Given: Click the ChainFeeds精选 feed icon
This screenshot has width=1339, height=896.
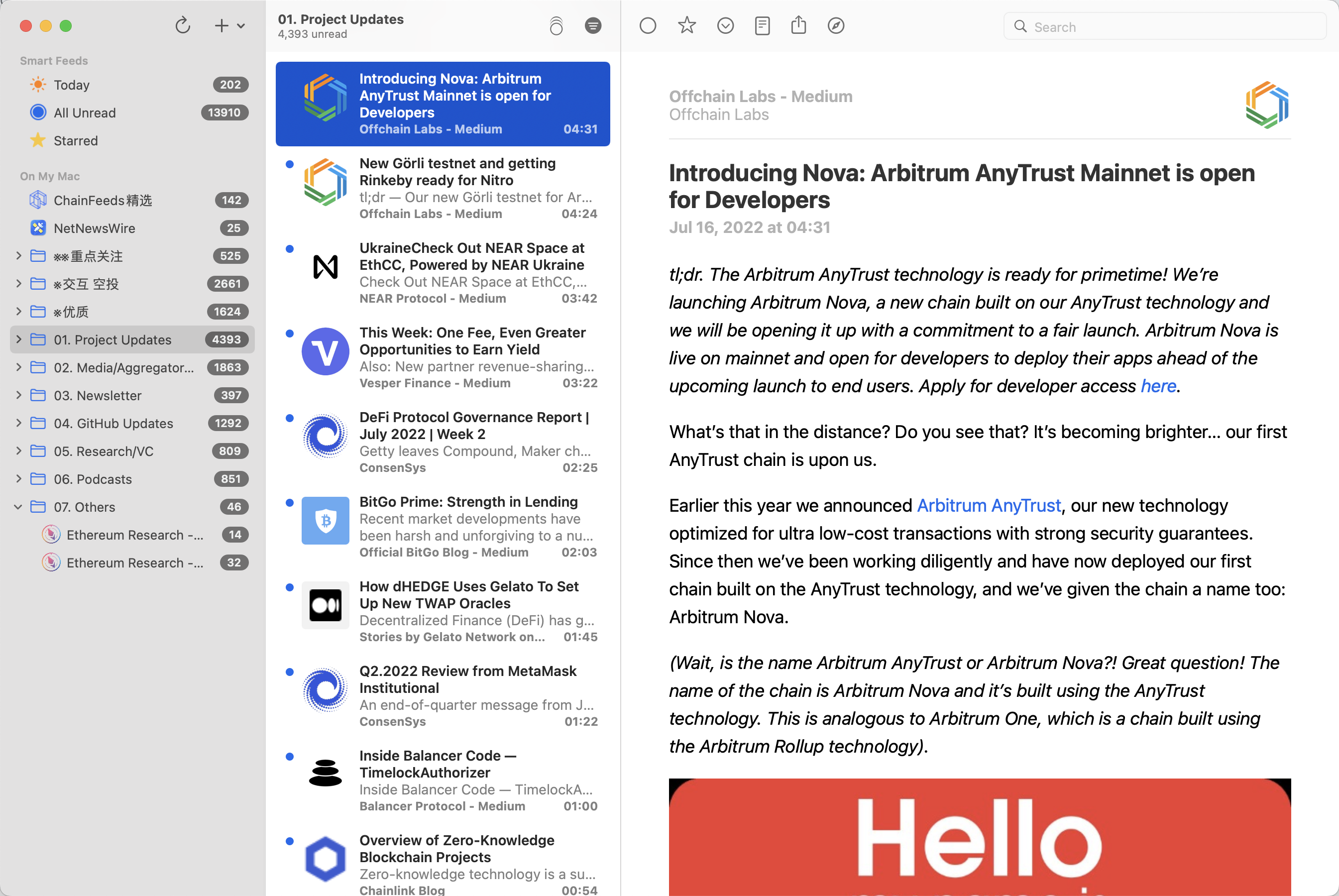Looking at the screenshot, I should [38, 200].
